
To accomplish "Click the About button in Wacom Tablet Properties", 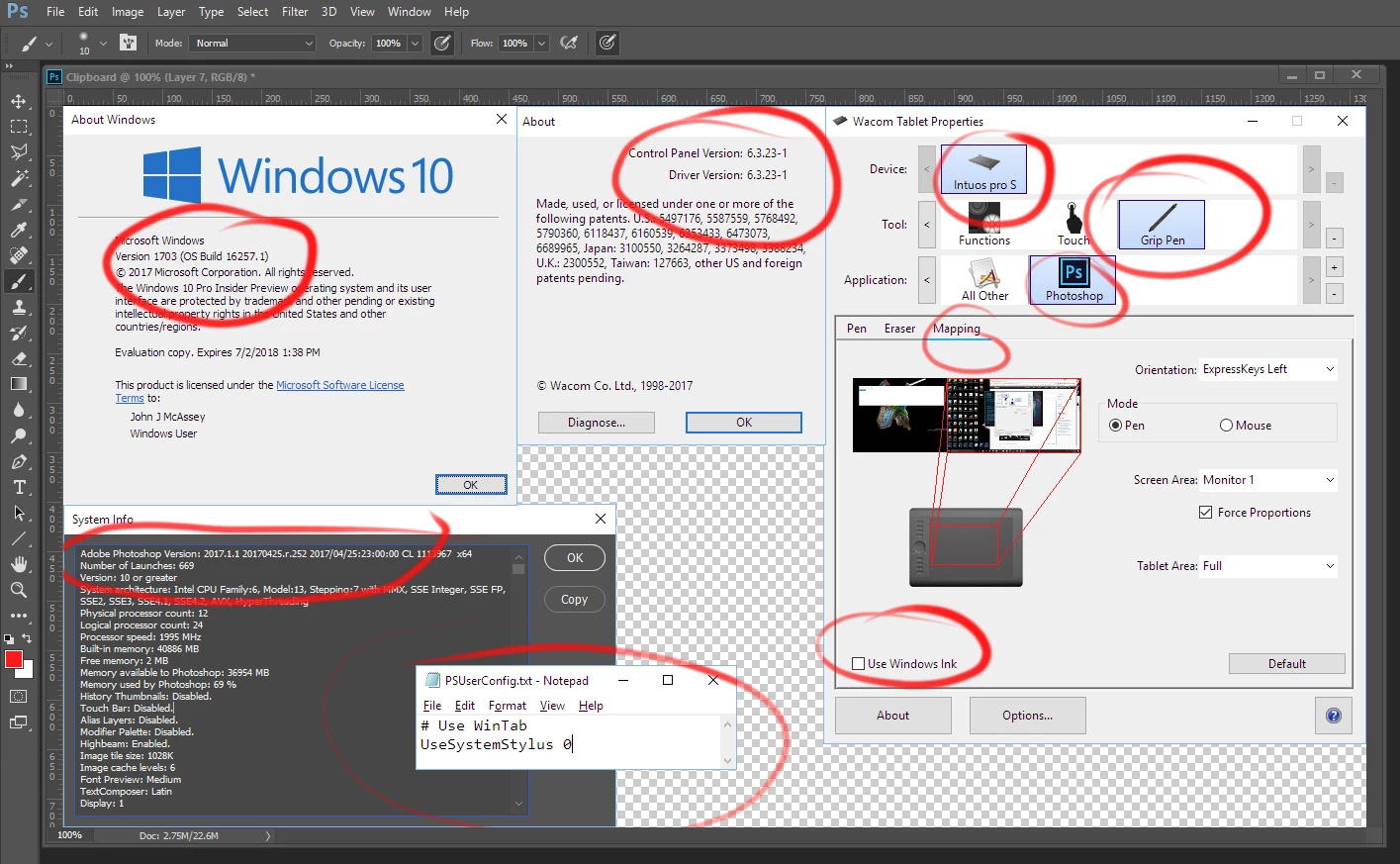I will point(893,716).
